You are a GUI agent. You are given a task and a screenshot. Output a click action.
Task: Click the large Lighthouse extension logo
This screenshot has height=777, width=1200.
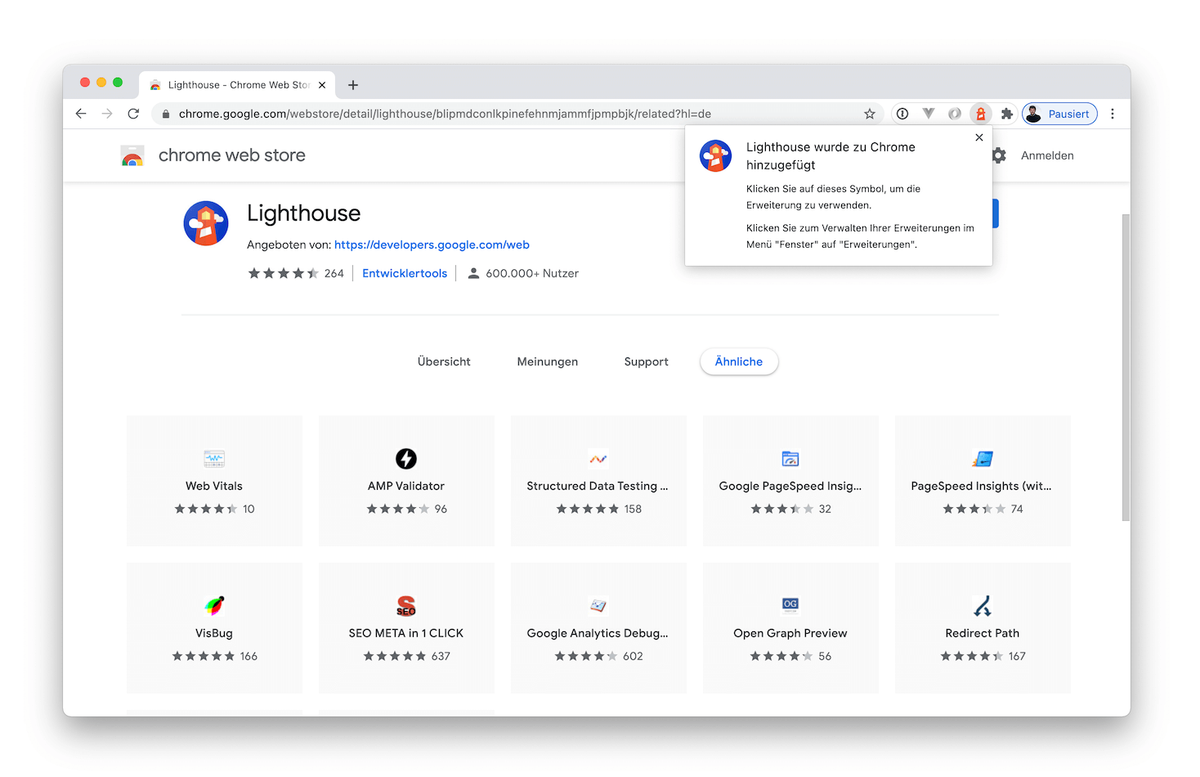tap(206, 223)
